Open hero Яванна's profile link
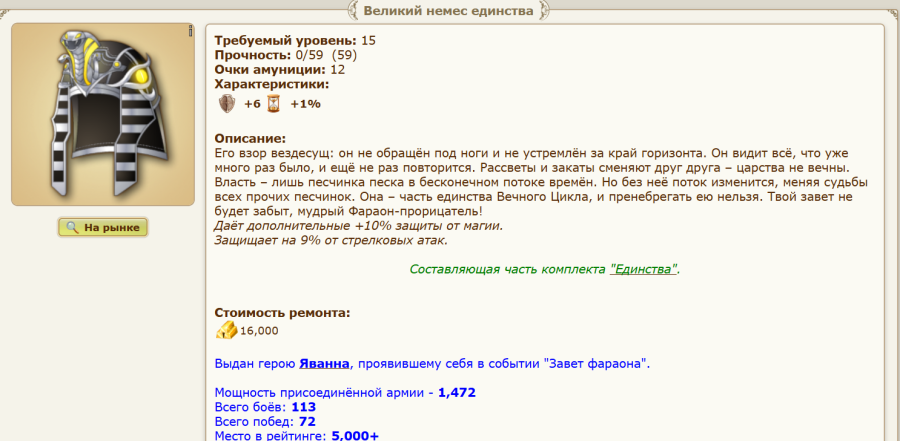 tap(324, 363)
